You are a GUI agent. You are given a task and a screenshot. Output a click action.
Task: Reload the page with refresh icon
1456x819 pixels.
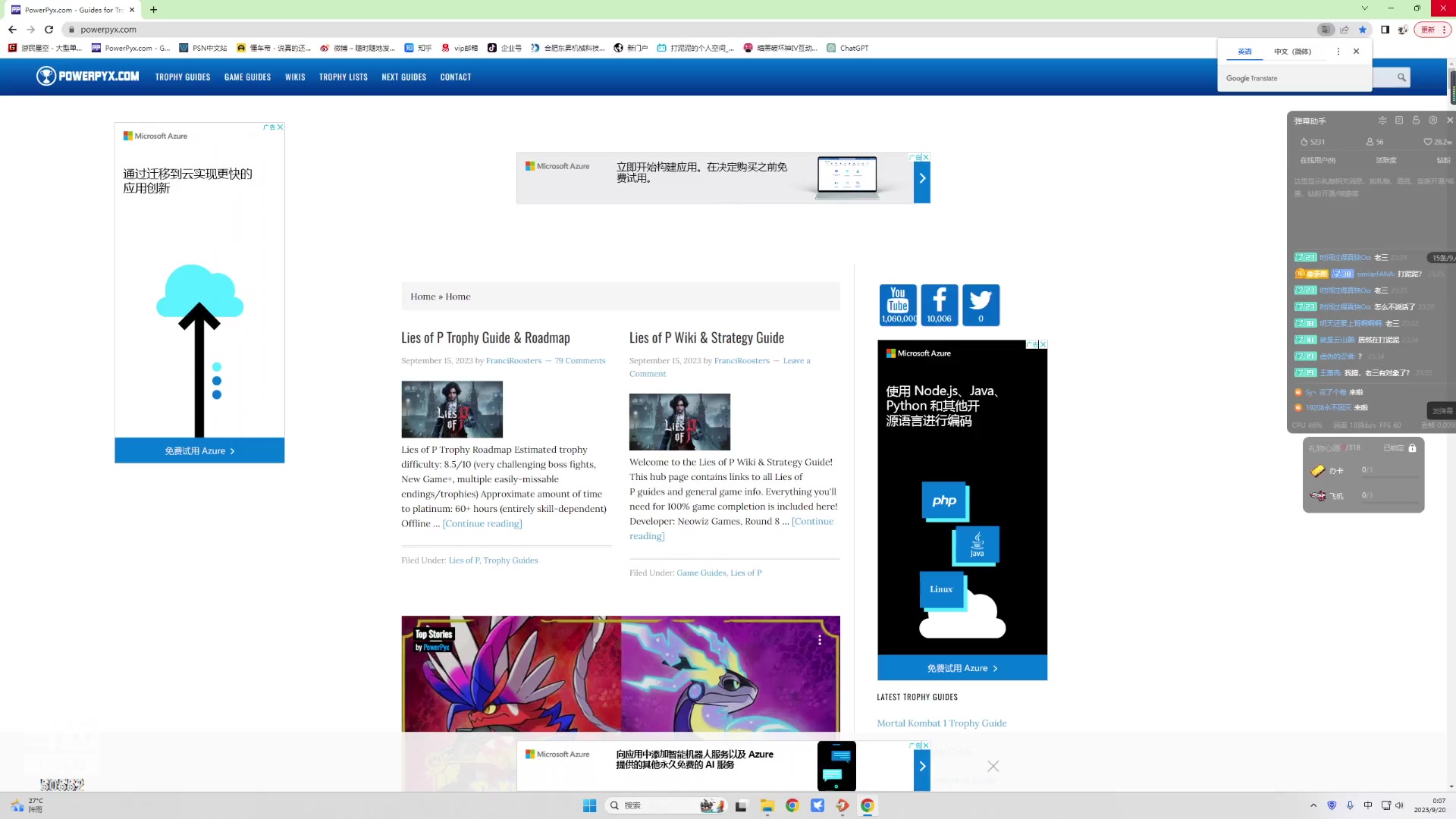(x=49, y=30)
